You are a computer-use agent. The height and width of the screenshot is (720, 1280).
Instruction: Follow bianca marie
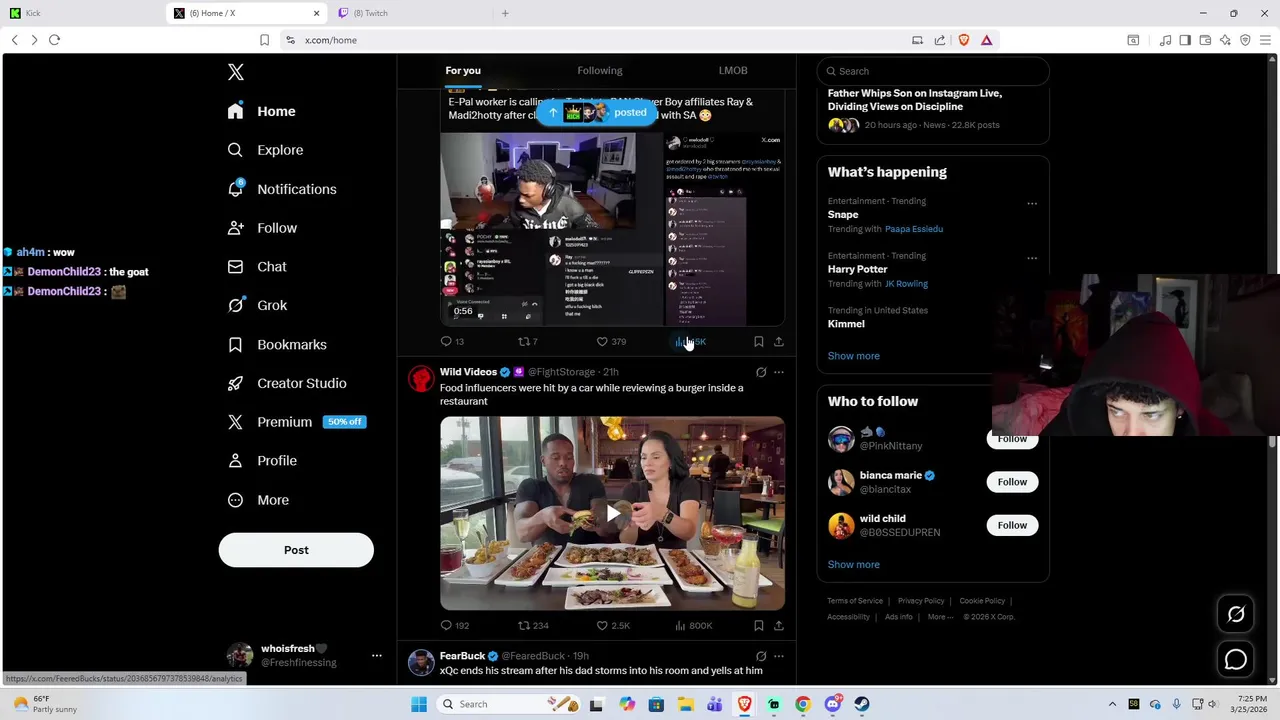click(x=1012, y=482)
